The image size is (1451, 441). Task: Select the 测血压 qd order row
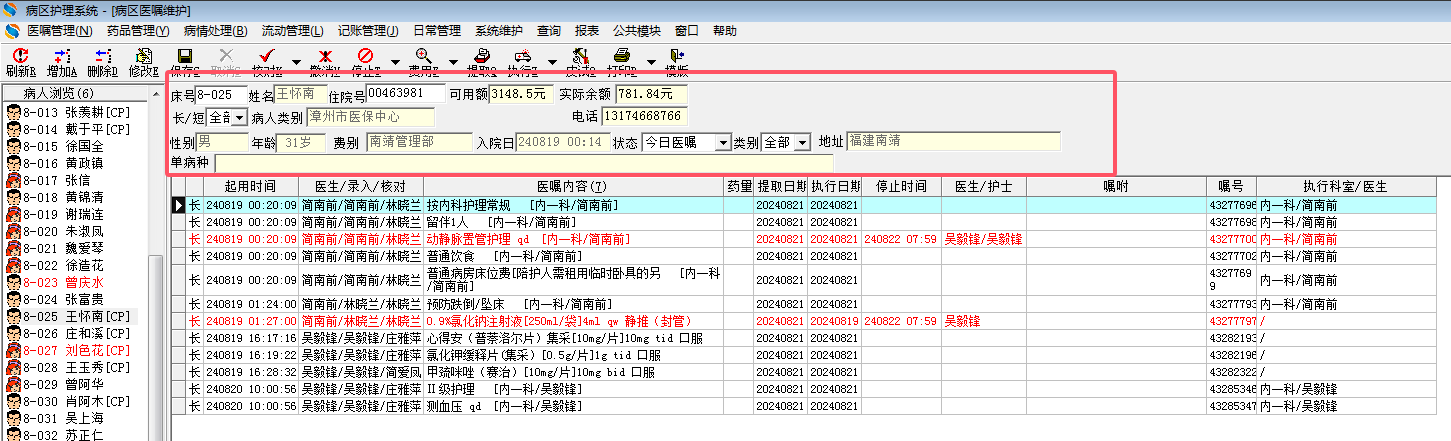point(805,406)
